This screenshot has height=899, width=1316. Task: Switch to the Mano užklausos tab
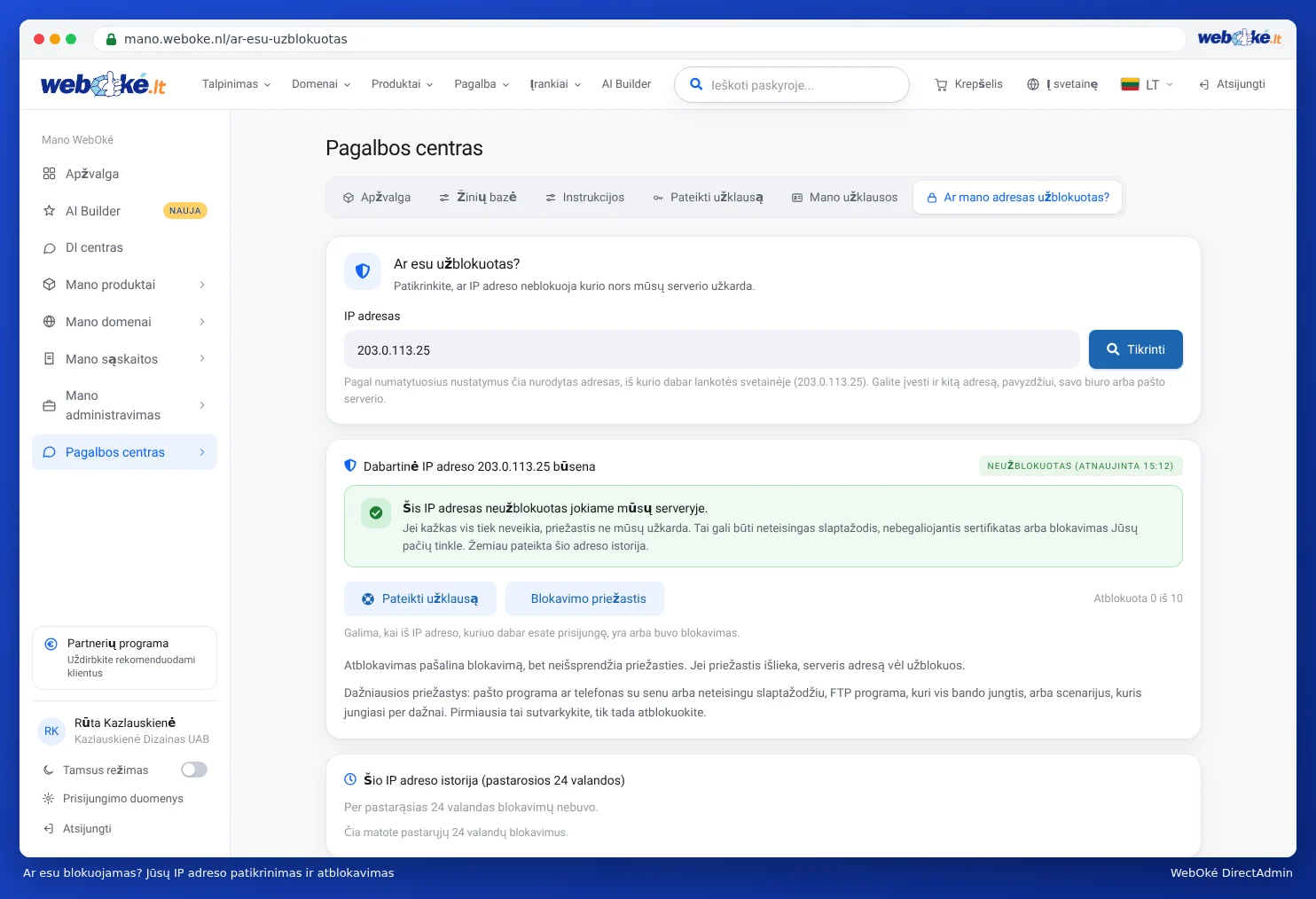pos(844,198)
